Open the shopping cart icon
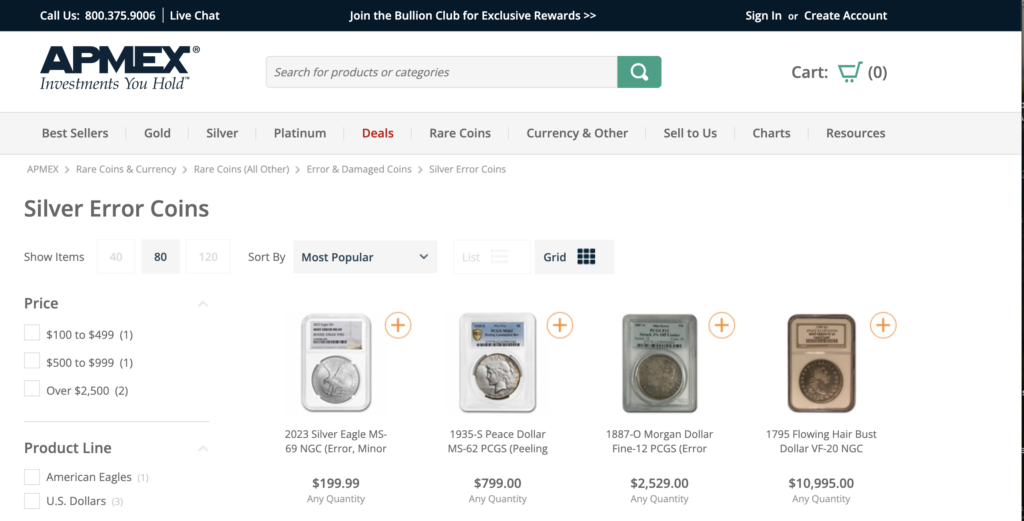Screen dimensions: 1024x521 pyautogui.click(x=850, y=72)
